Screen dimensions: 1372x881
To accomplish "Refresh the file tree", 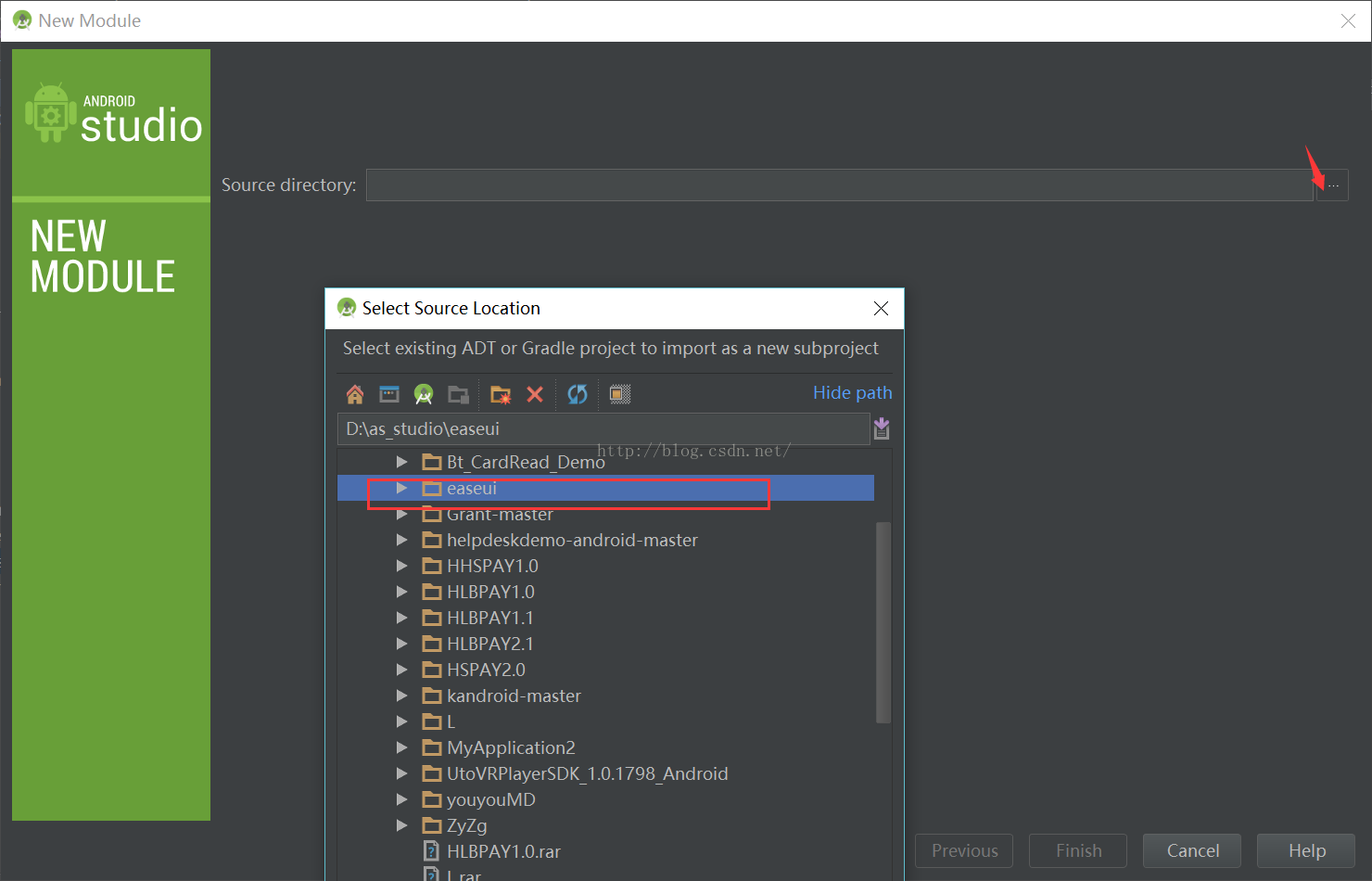I will 578,394.
